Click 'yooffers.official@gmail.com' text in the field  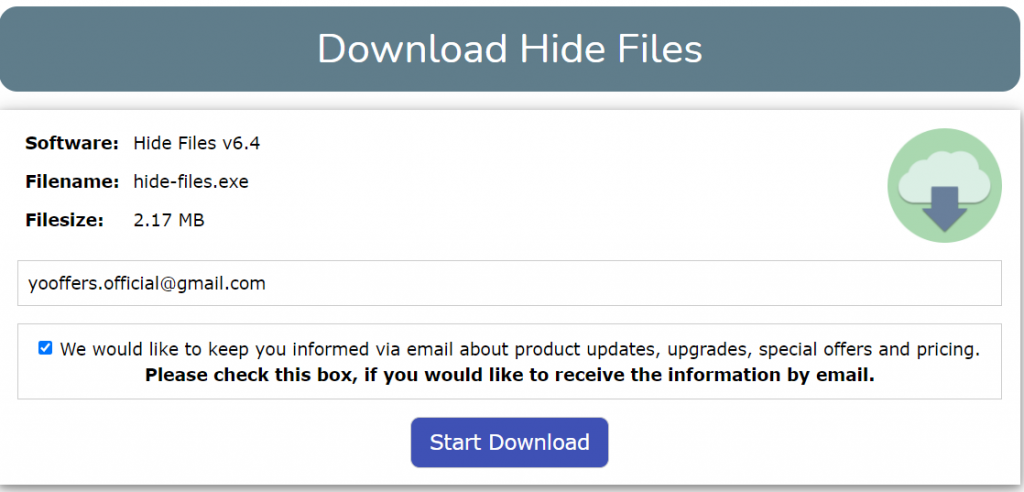click(147, 284)
